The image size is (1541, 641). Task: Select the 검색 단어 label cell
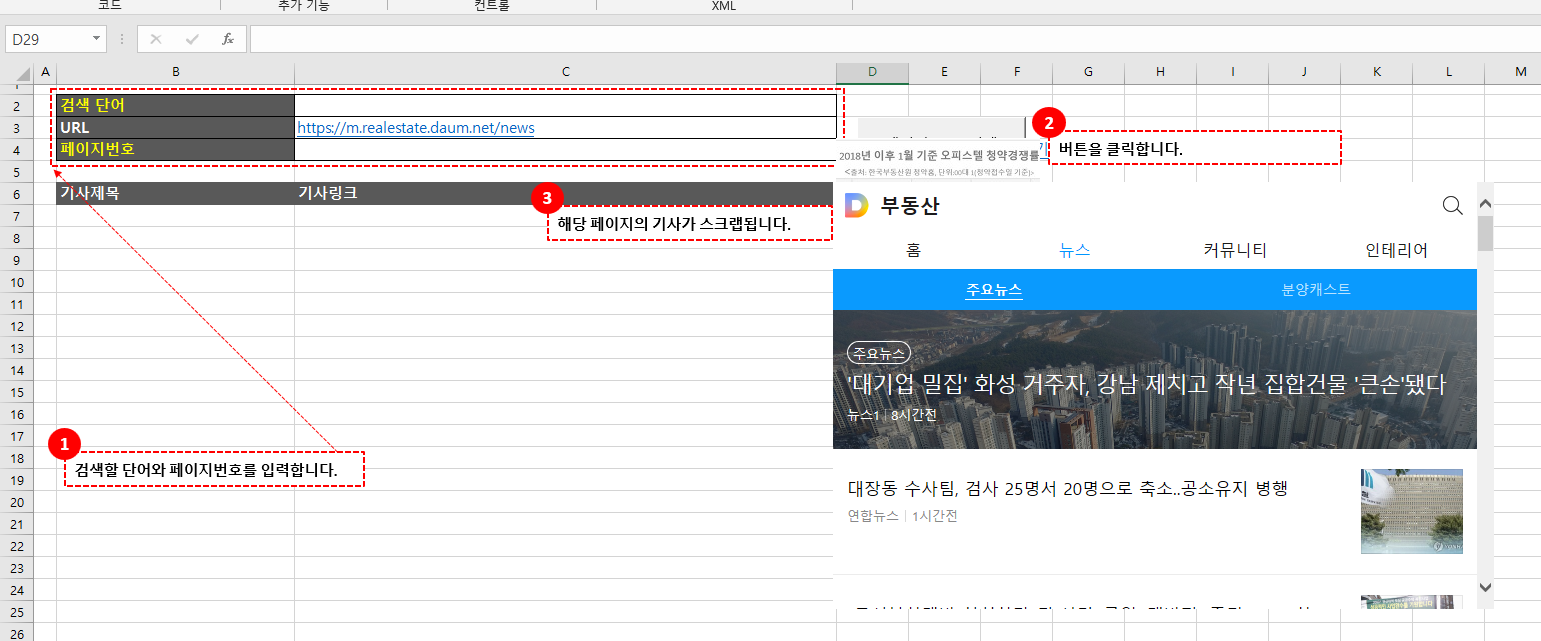coord(175,105)
